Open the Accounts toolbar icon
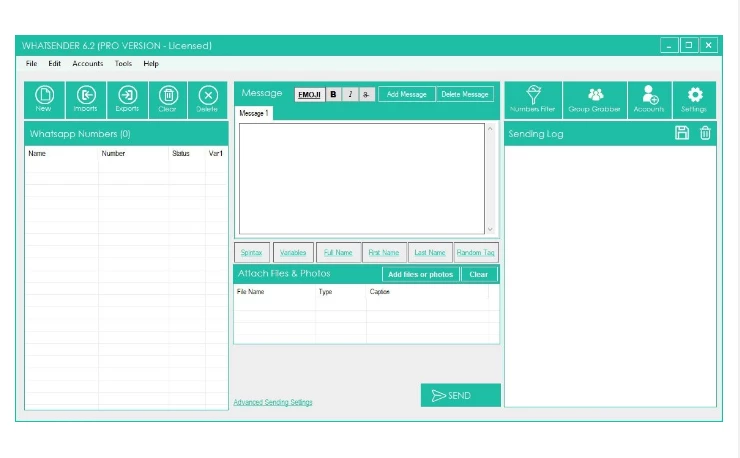Screen dimensions: 740x458 (x=649, y=100)
